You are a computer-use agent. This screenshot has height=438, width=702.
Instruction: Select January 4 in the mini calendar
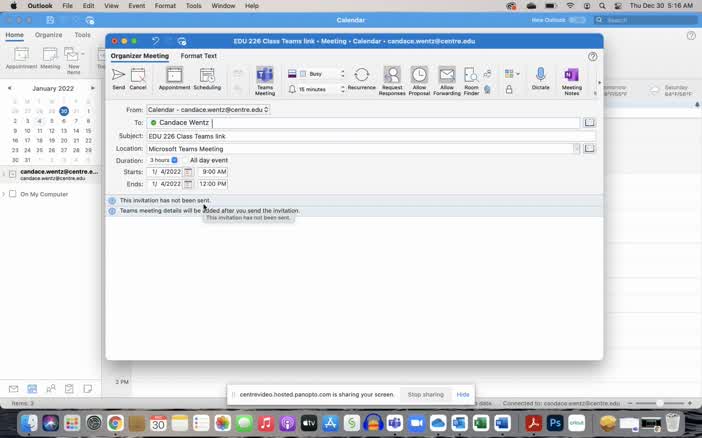39,121
